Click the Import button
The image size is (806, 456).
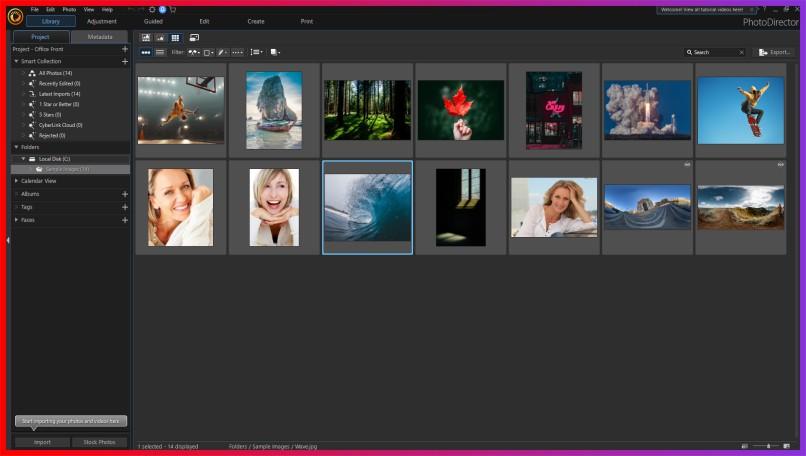coord(42,442)
